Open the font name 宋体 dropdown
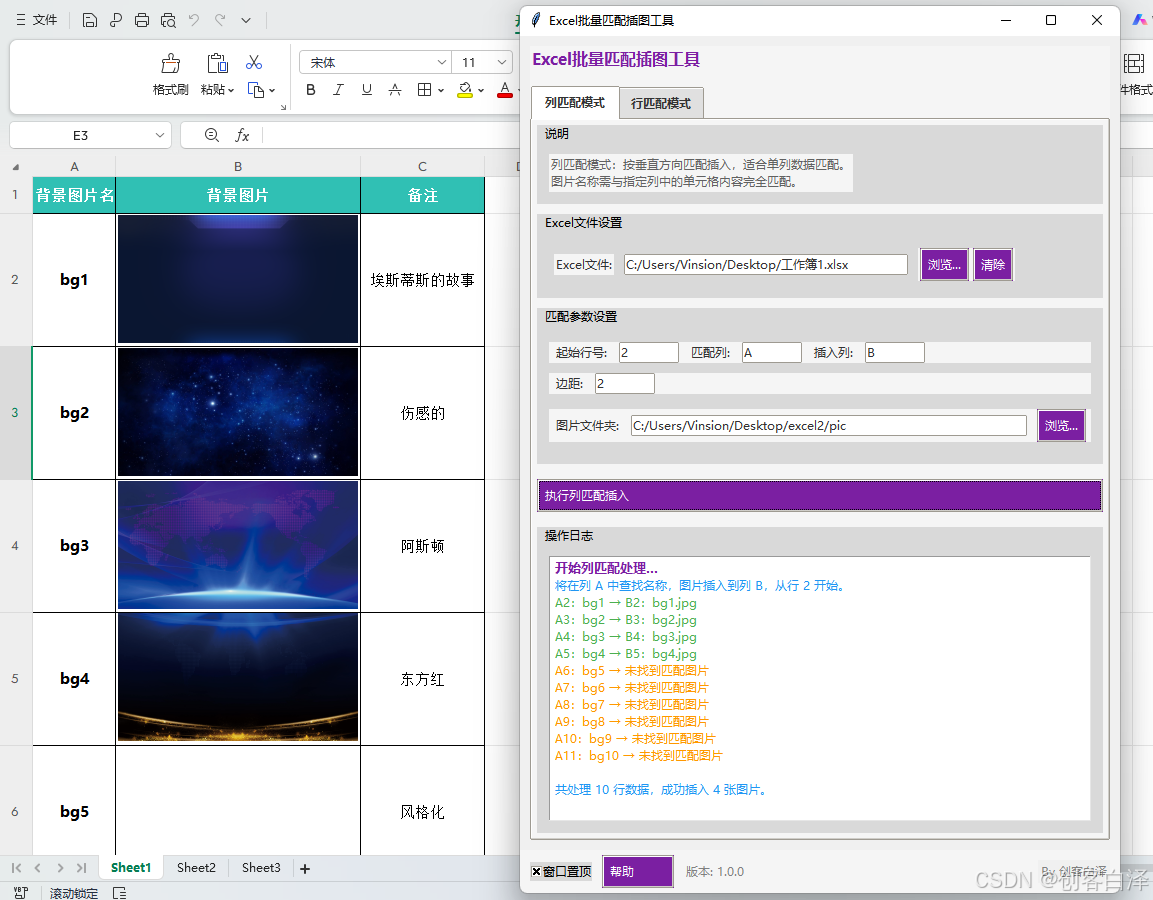Screen dimensions: 1153x900 click(x=441, y=62)
